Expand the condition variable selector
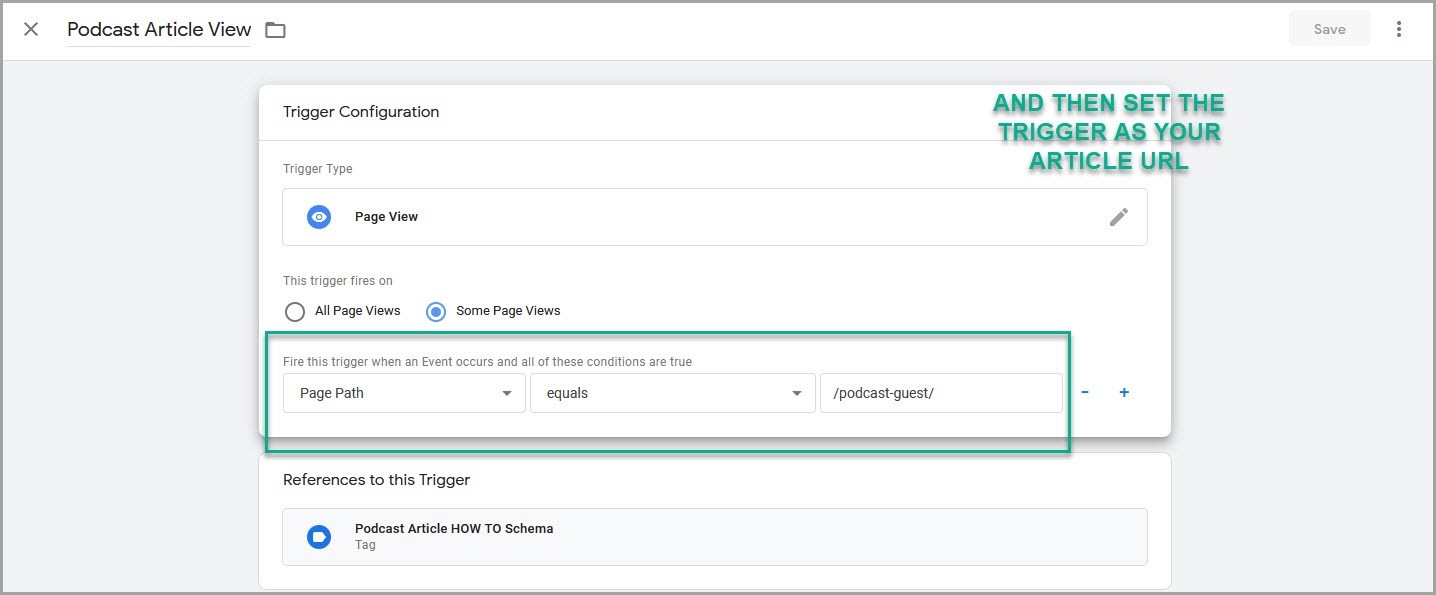The width and height of the screenshot is (1436, 595). tap(506, 392)
